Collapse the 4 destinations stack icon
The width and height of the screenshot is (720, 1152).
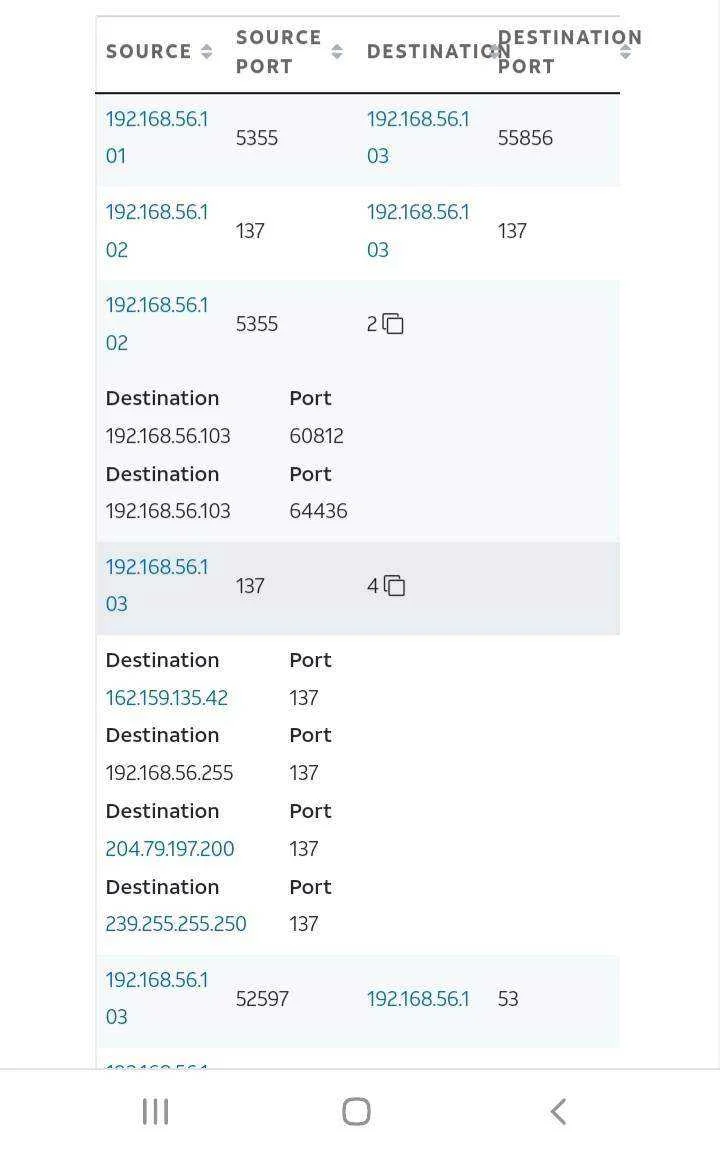pos(395,586)
